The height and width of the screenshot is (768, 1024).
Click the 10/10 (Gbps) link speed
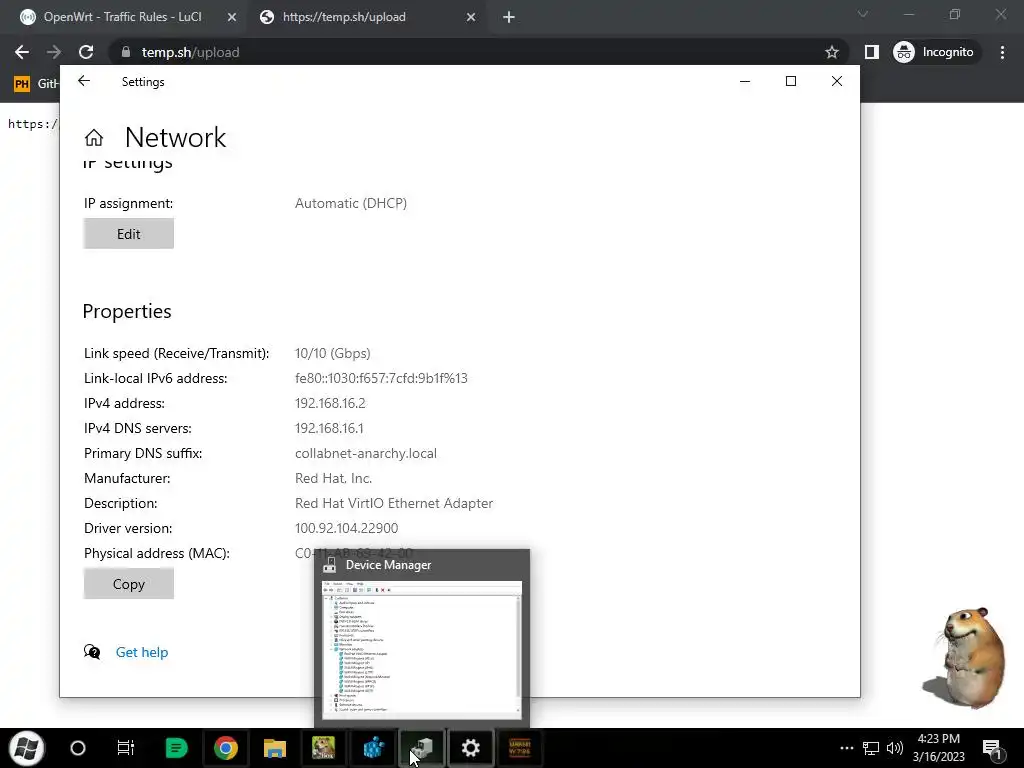pos(332,353)
